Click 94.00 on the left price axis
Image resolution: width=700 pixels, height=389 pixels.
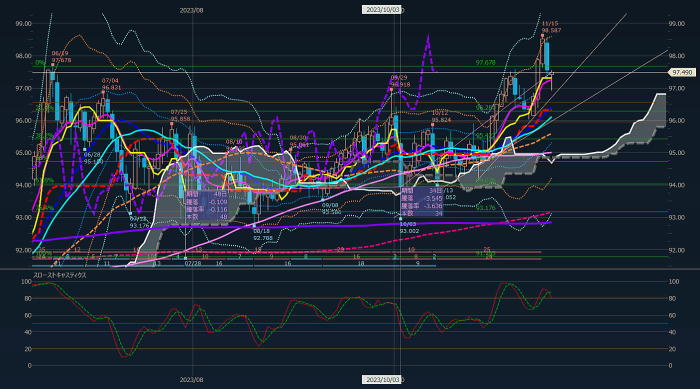(x=23, y=185)
